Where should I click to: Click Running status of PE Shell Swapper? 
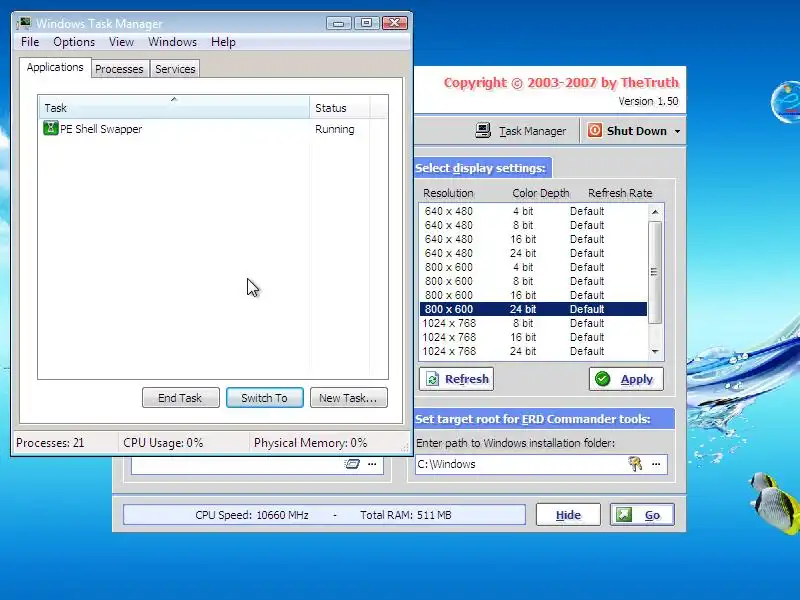[335, 129]
